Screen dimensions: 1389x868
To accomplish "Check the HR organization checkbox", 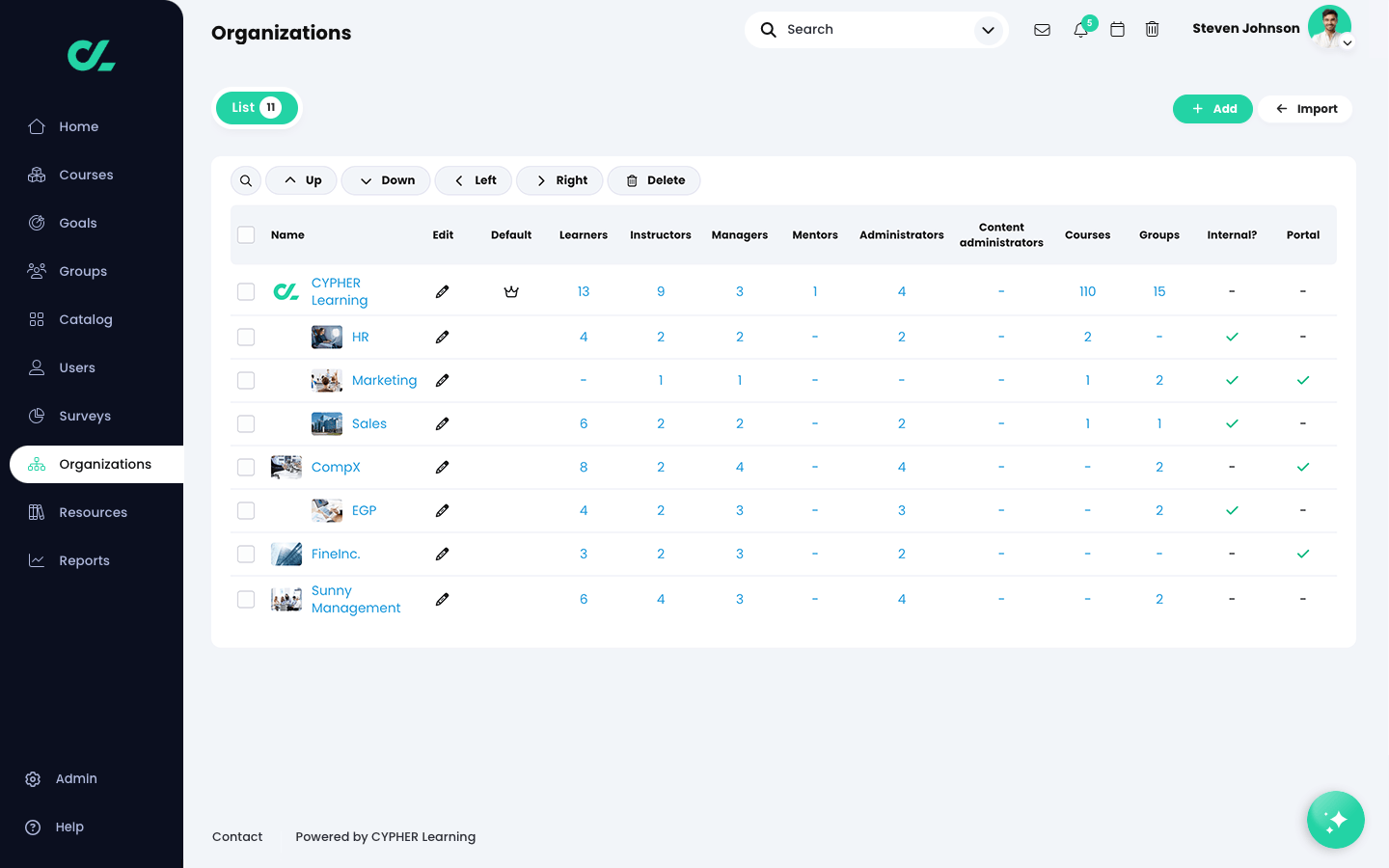I will 246,337.
